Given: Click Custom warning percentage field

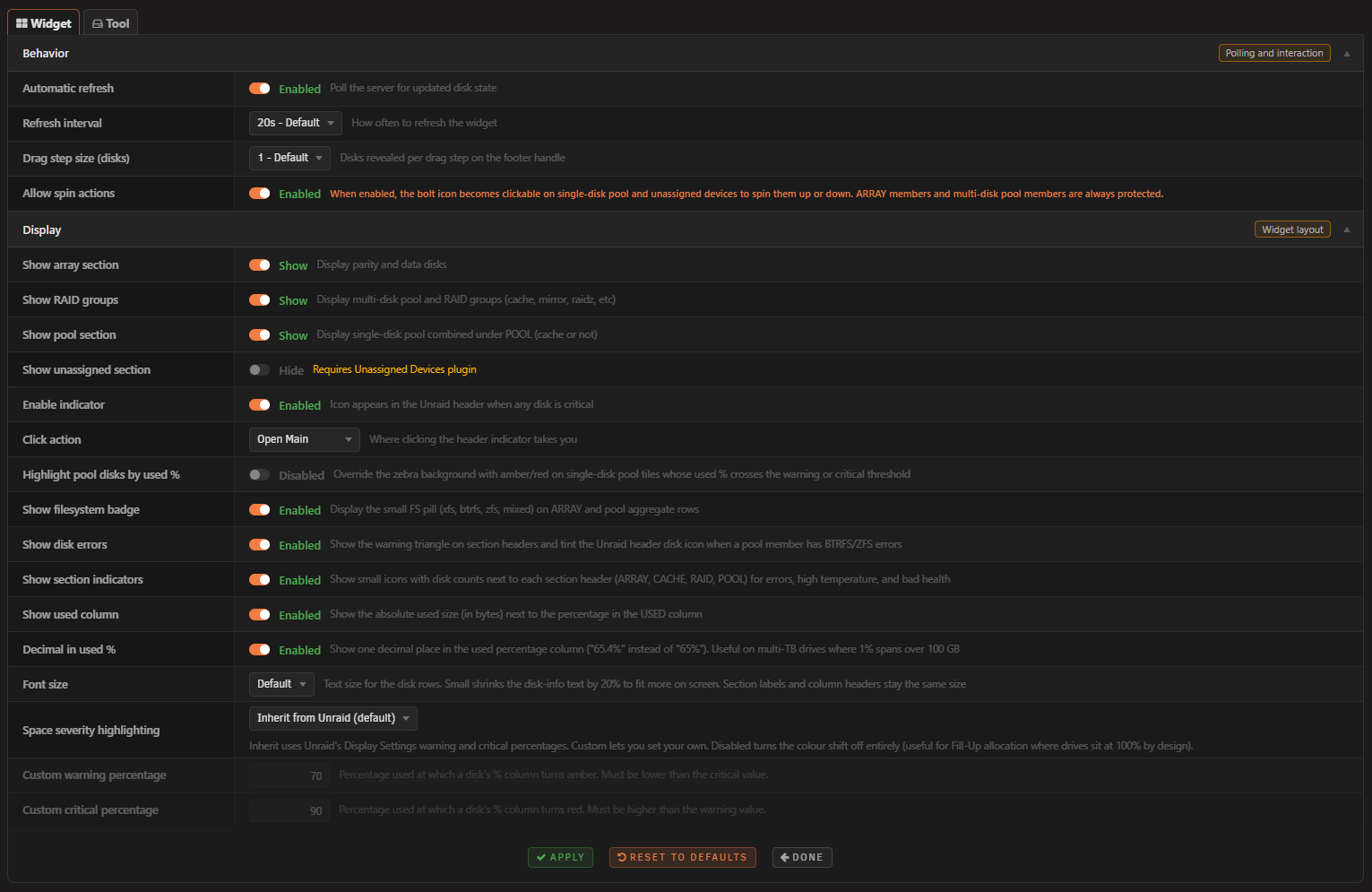Looking at the screenshot, I should (289, 775).
